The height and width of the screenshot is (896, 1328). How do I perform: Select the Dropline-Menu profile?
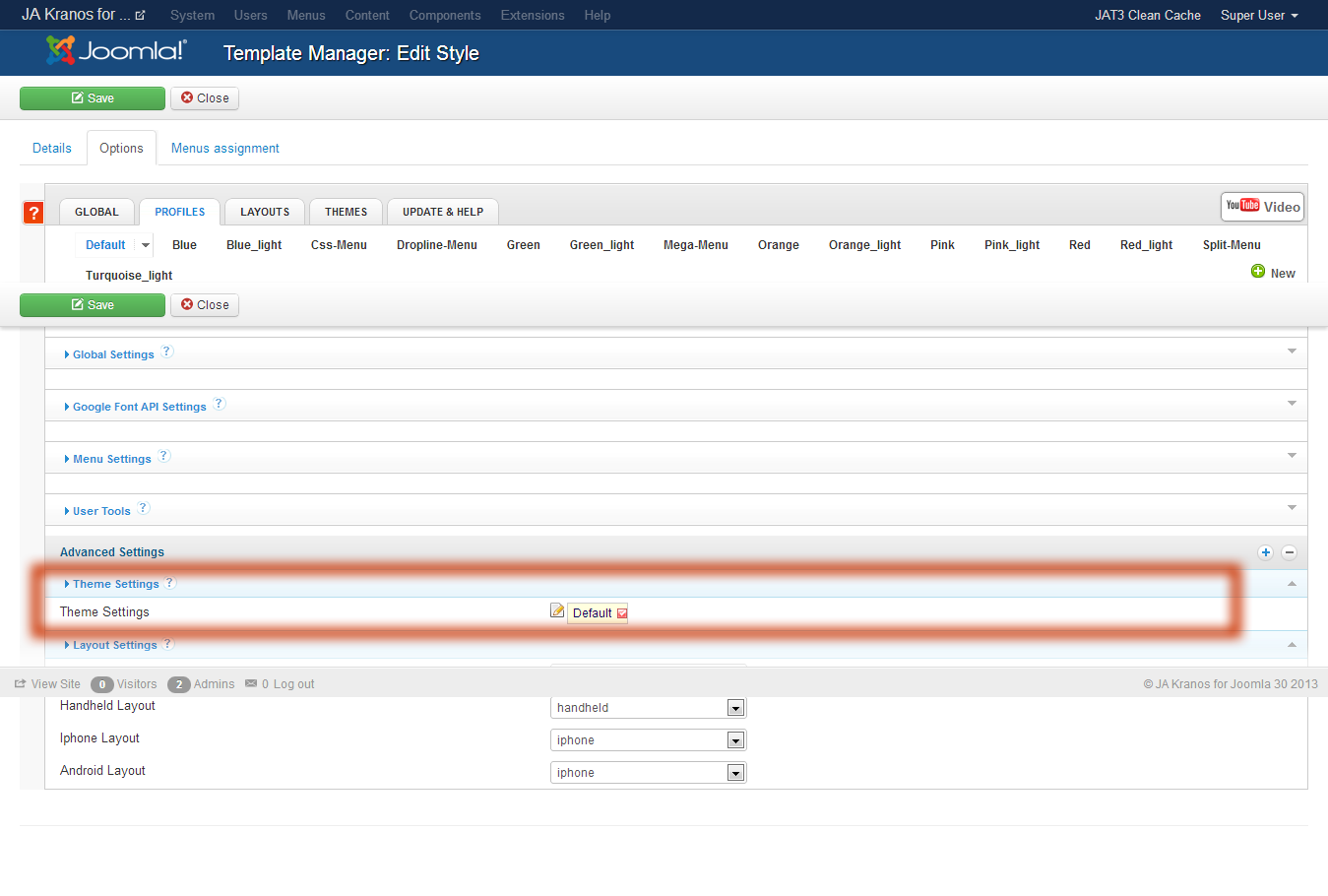click(437, 245)
